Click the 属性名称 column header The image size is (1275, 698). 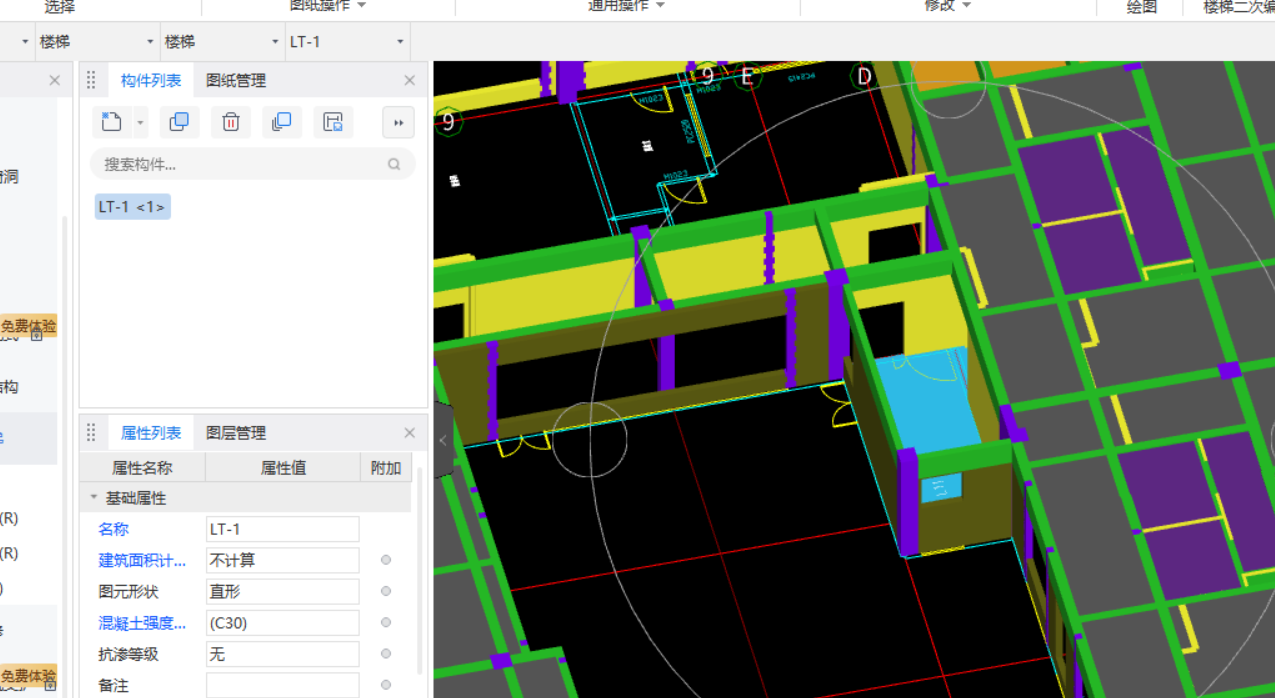coord(142,467)
